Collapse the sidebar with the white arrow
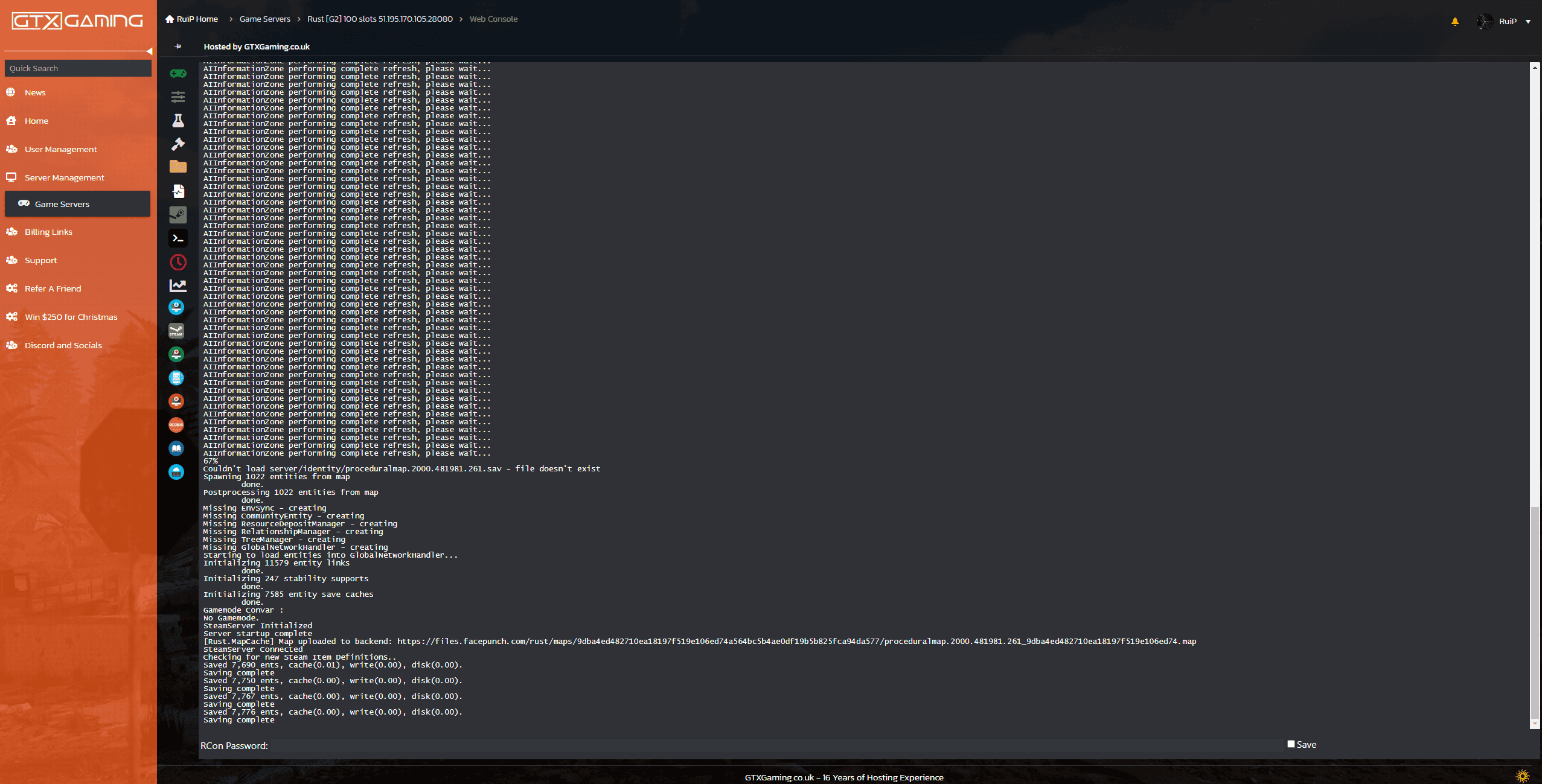The width and height of the screenshot is (1542, 784). [x=149, y=51]
